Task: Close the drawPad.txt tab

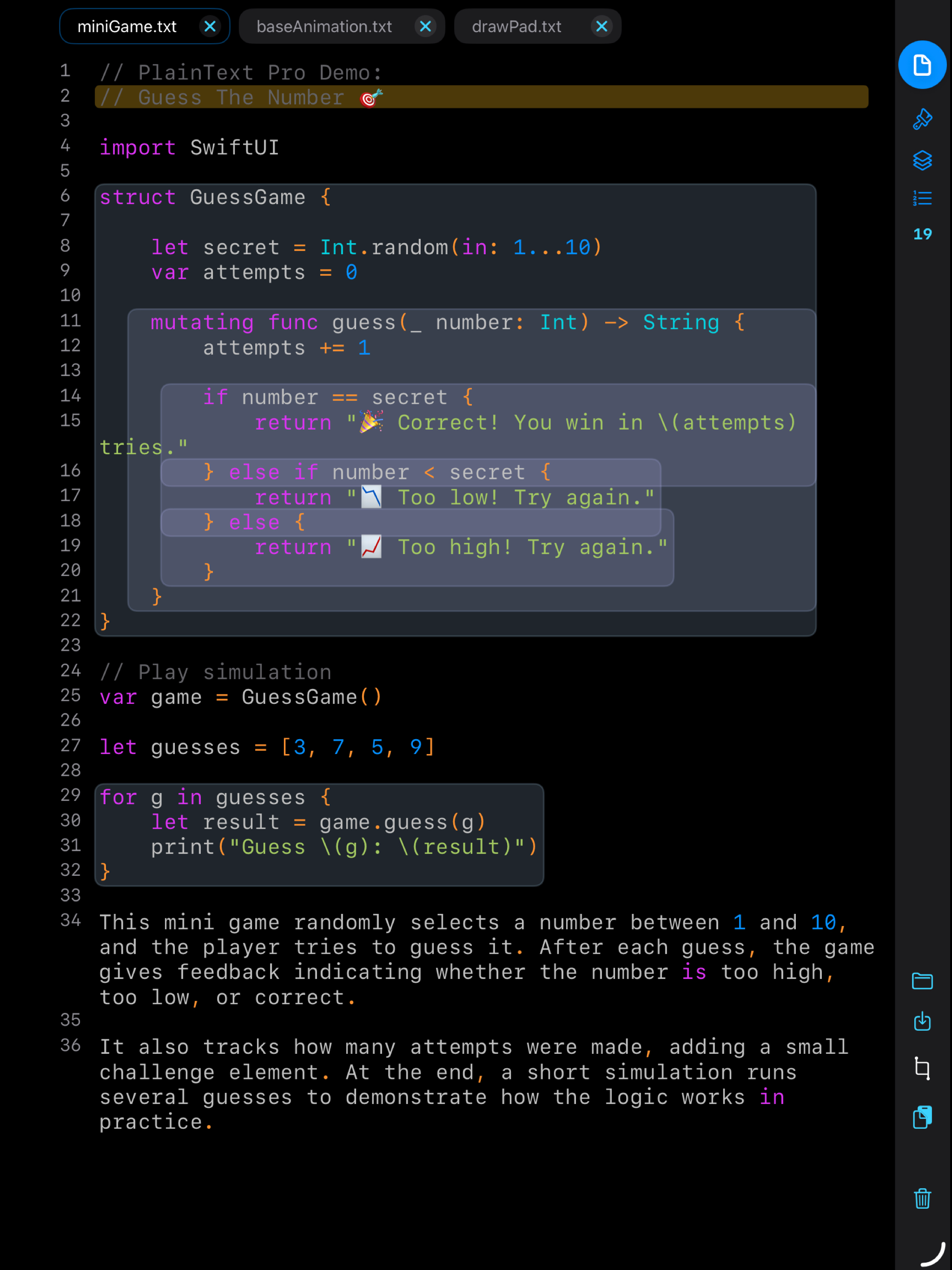Action: (601, 26)
